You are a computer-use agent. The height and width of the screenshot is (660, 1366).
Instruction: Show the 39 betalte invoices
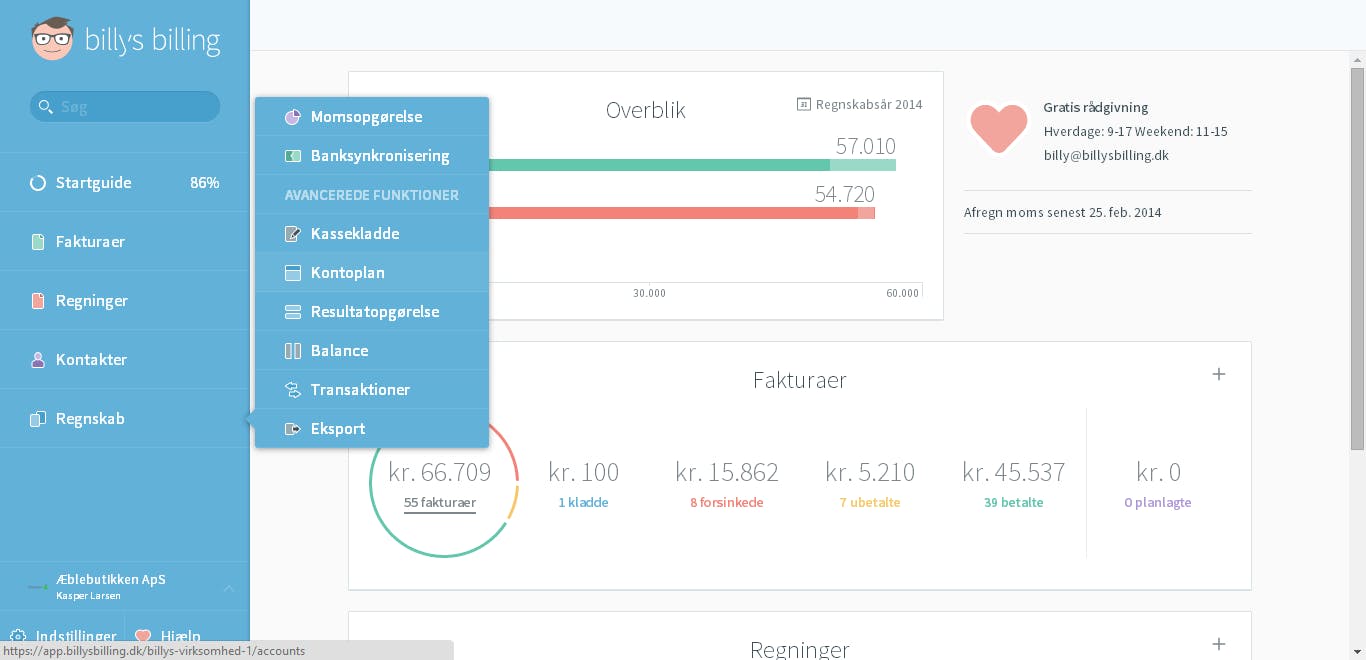point(1013,503)
